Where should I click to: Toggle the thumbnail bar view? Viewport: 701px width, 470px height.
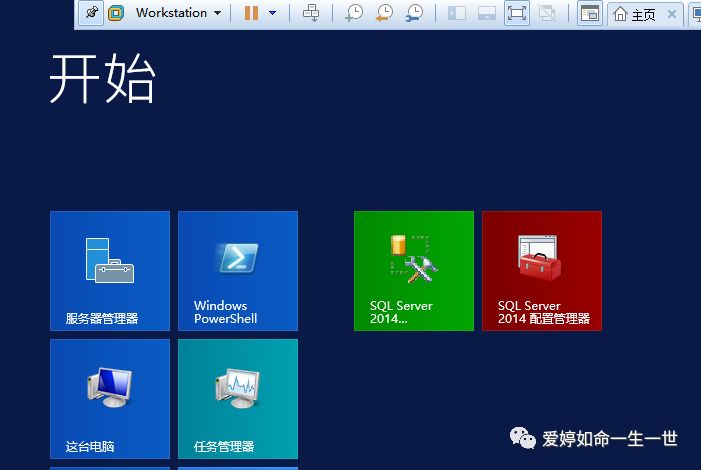click(x=486, y=13)
